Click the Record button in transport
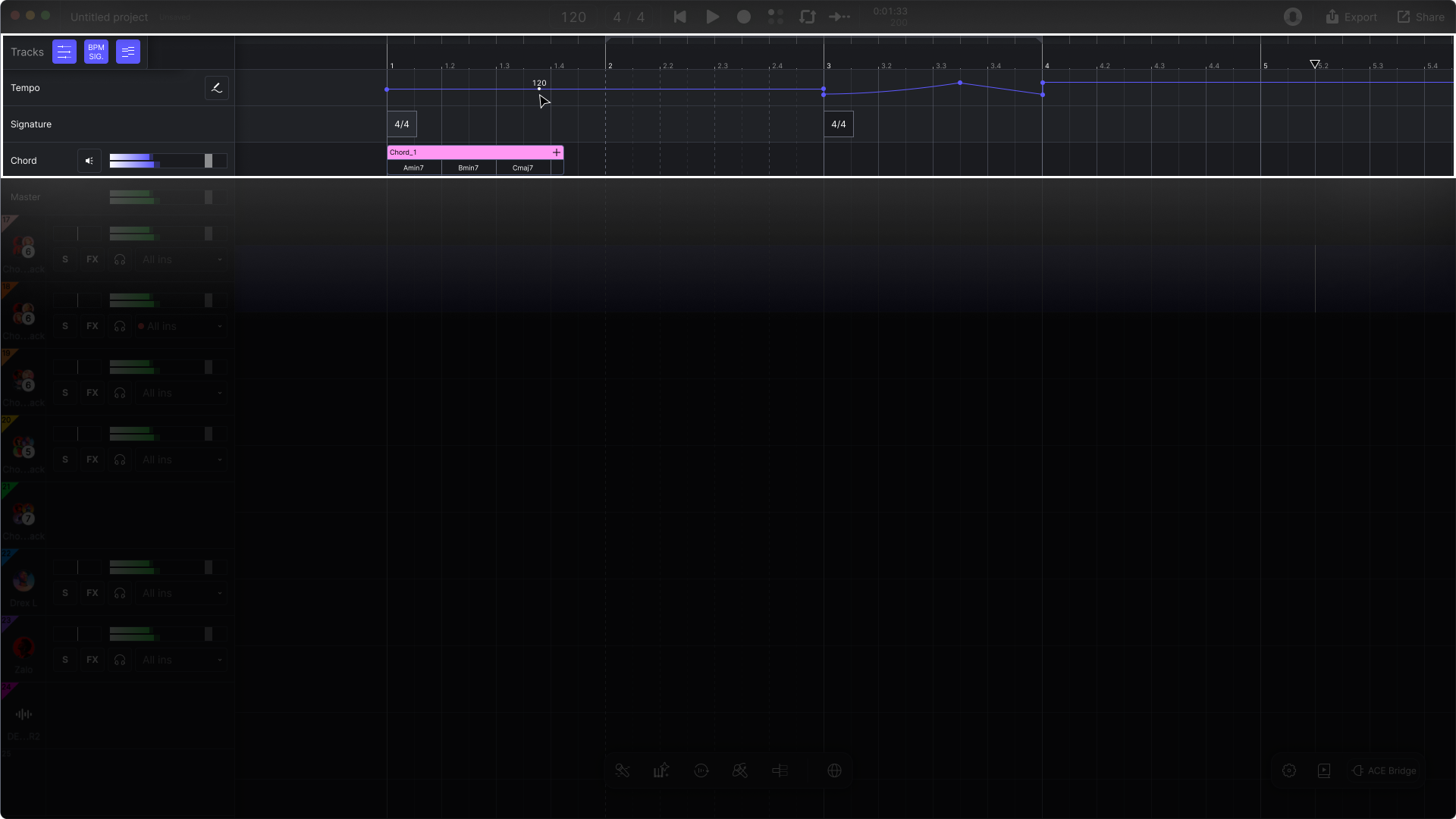The height and width of the screenshot is (819, 1456). (744, 17)
